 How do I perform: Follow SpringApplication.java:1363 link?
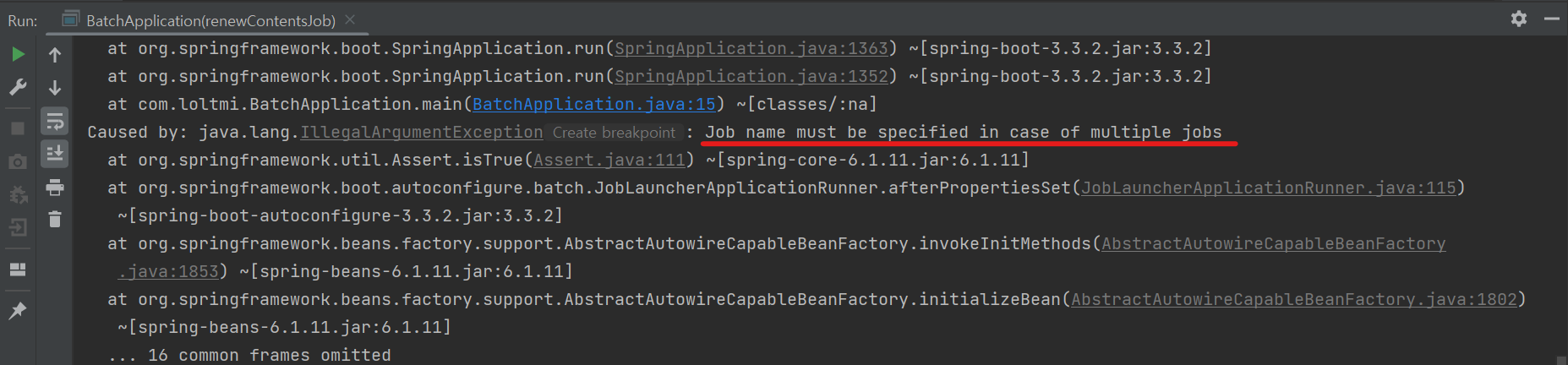click(x=751, y=48)
